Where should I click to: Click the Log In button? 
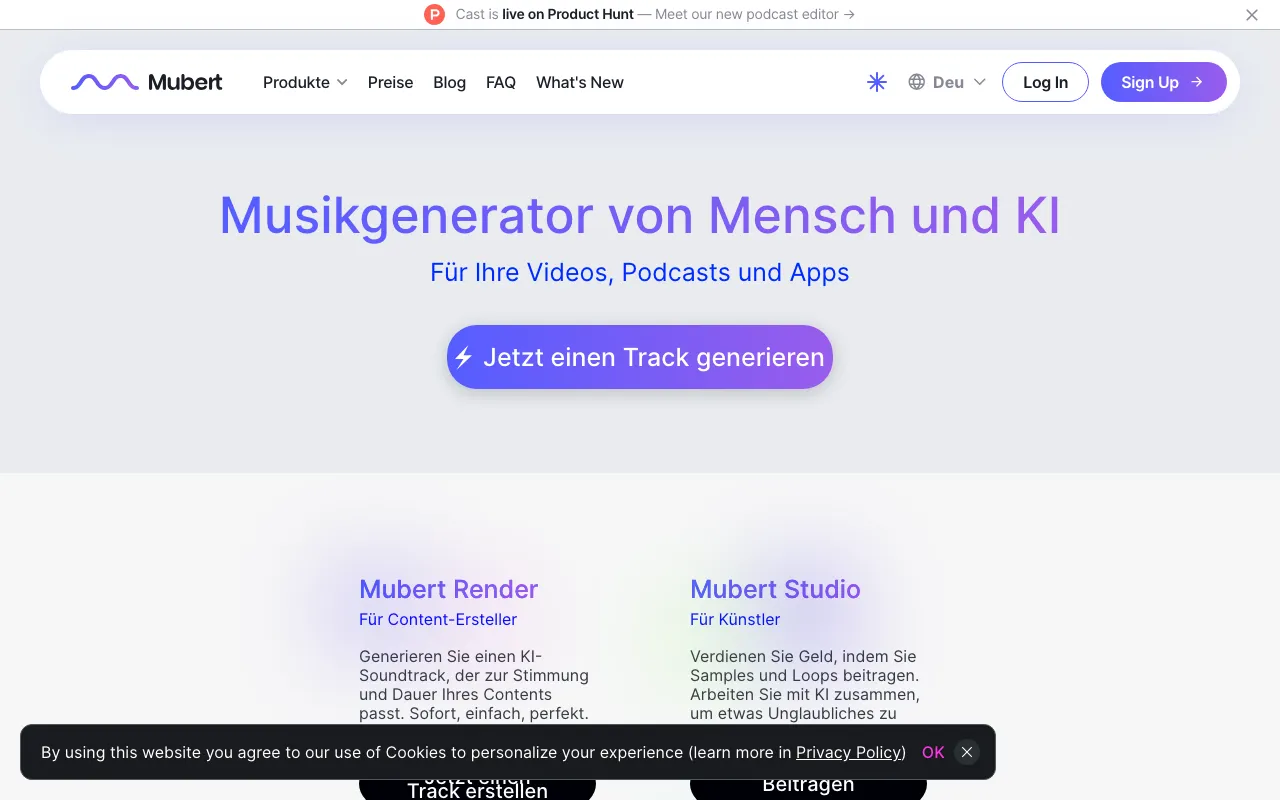(1045, 82)
